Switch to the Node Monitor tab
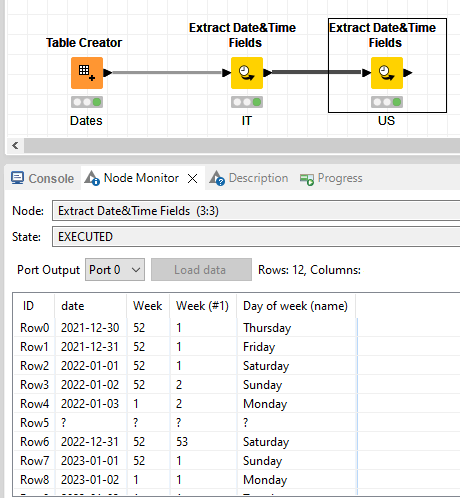Screen dimensions: 460x498 [x=141, y=178]
